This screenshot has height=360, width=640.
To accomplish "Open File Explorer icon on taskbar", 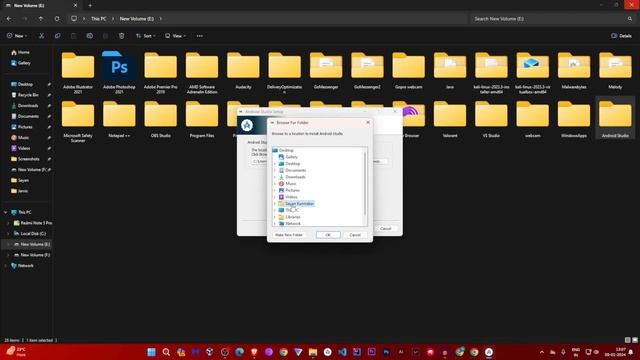I will click(x=313, y=352).
